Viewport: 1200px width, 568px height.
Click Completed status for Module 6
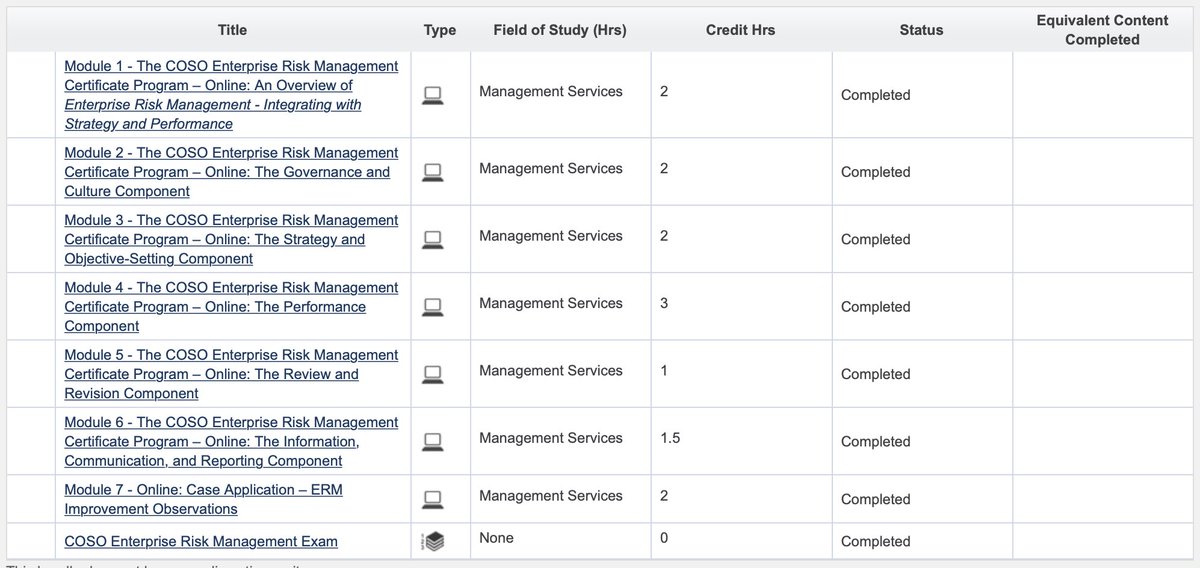(876, 441)
